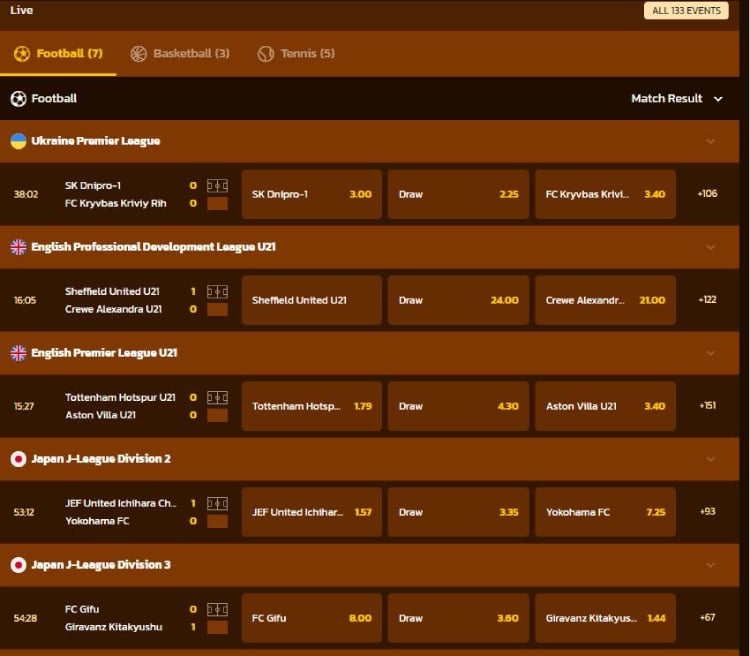
Task: Open the Football tab
Action: click(x=58, y=54)
